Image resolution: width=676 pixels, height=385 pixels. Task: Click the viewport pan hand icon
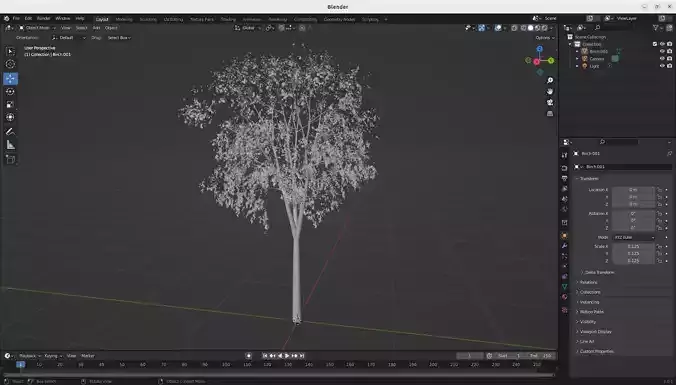(x=550, y=91)
